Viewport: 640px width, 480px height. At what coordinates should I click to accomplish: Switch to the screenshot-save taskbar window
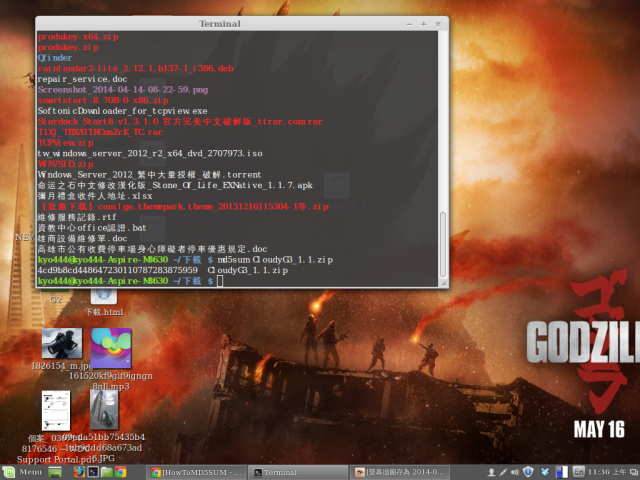point(399,472)
